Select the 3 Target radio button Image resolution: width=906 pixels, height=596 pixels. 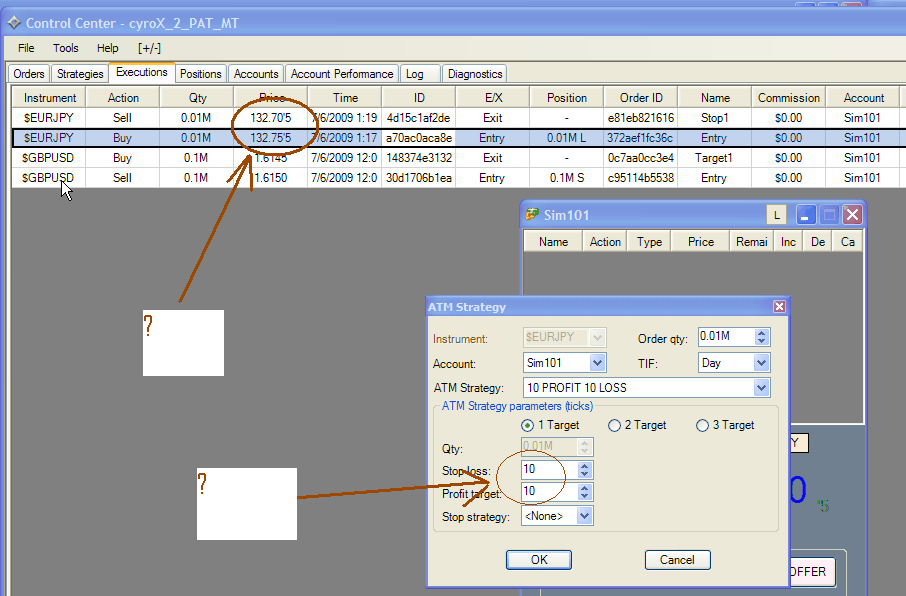coord(702,426)
